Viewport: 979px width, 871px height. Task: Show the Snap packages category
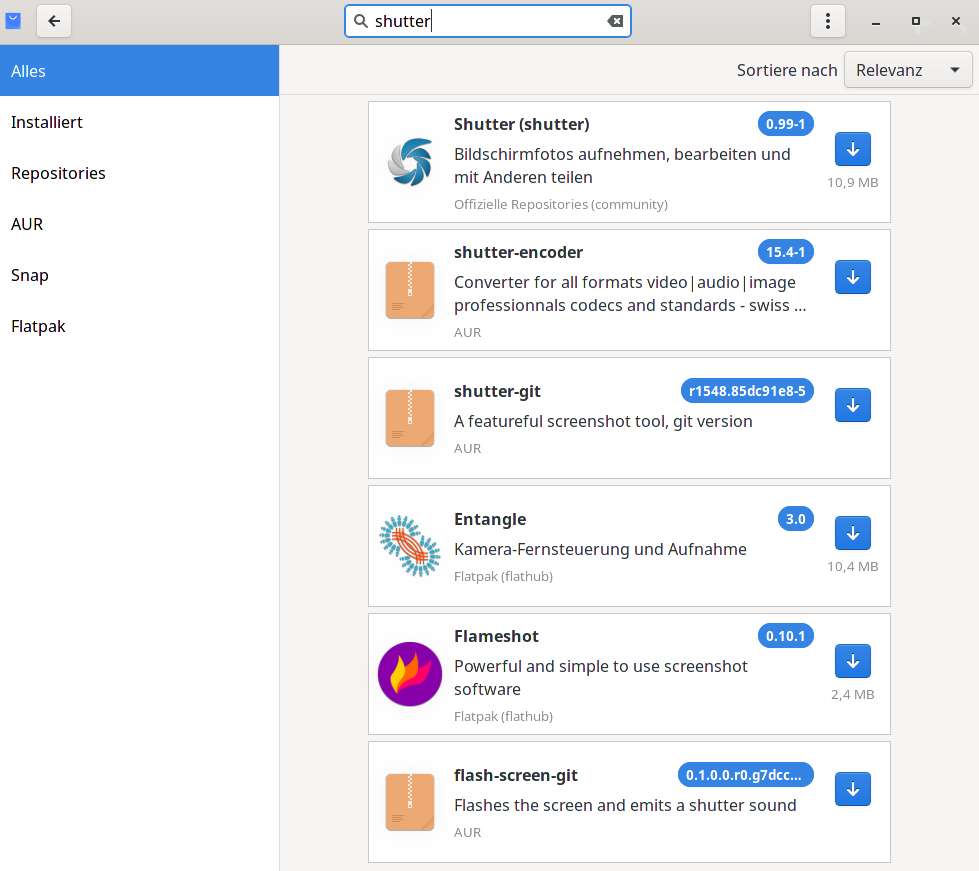point(30,275)
